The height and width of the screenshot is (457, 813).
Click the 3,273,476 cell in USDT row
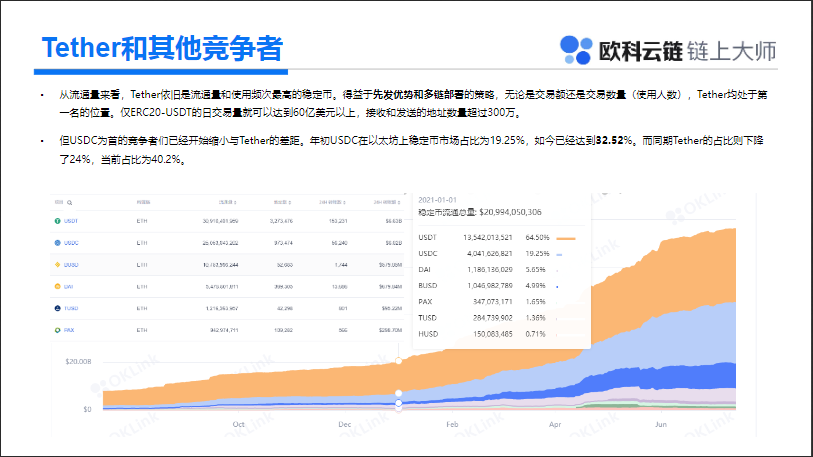281,221
